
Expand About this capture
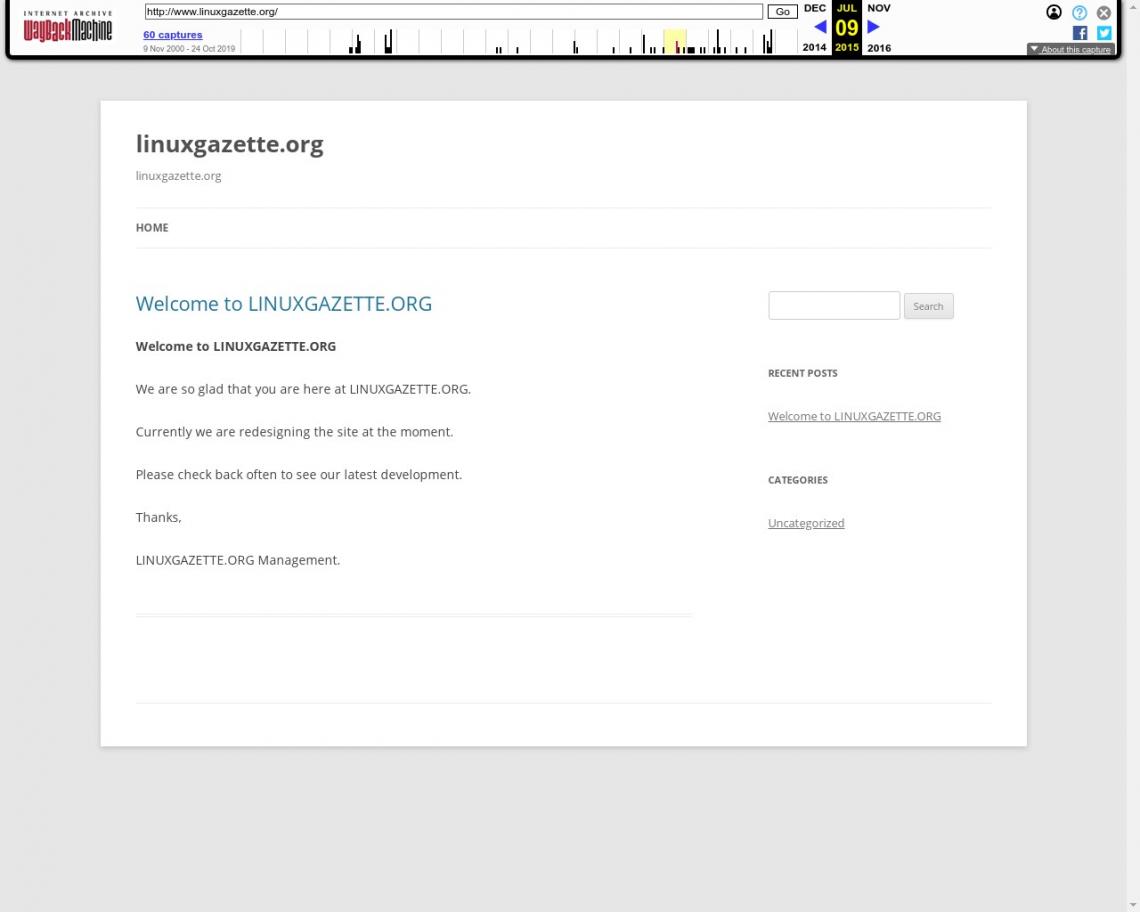point(1070,49)
